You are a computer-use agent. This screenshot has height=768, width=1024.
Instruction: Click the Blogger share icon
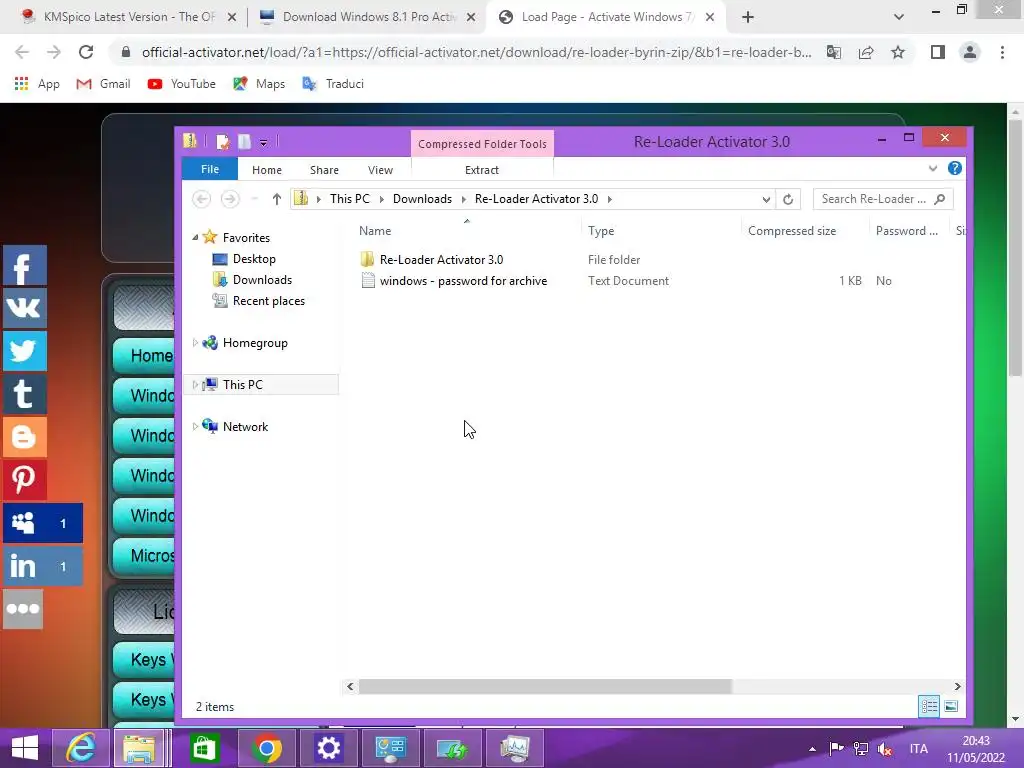pyautogui.click(x=24, y=436)
